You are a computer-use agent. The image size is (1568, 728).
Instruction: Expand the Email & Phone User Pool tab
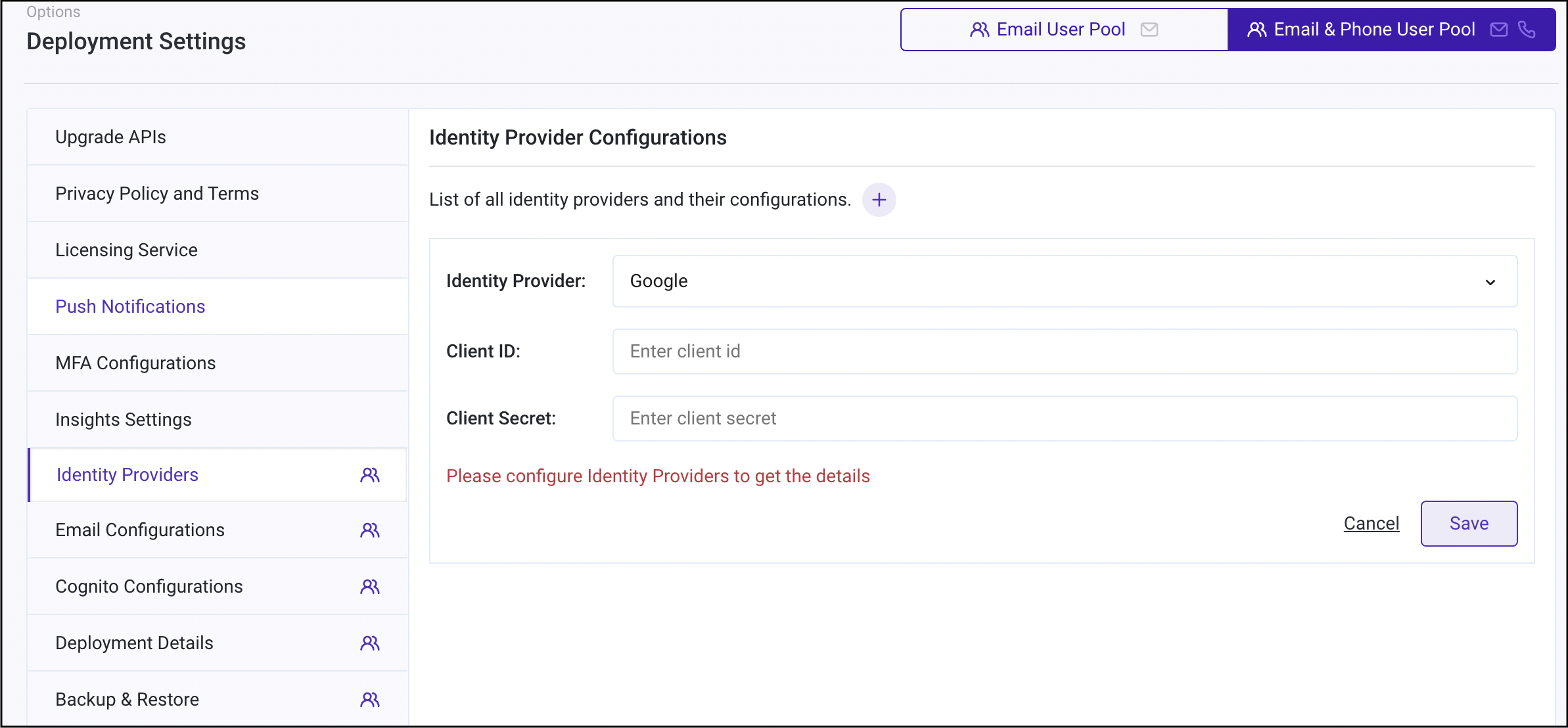click(1392, 29)
